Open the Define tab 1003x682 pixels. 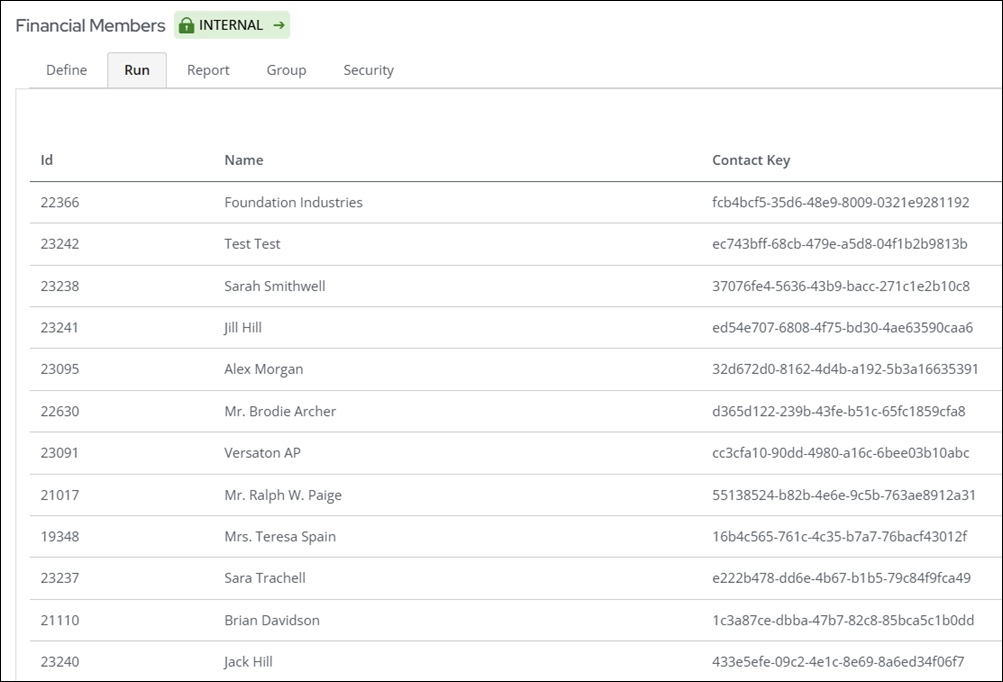67,70
